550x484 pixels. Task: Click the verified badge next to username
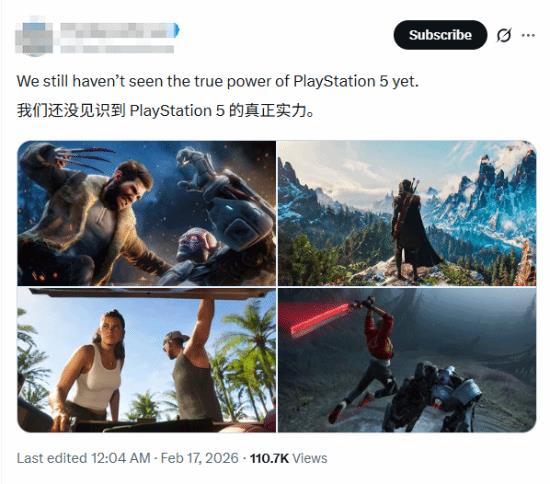click(176, 30)
